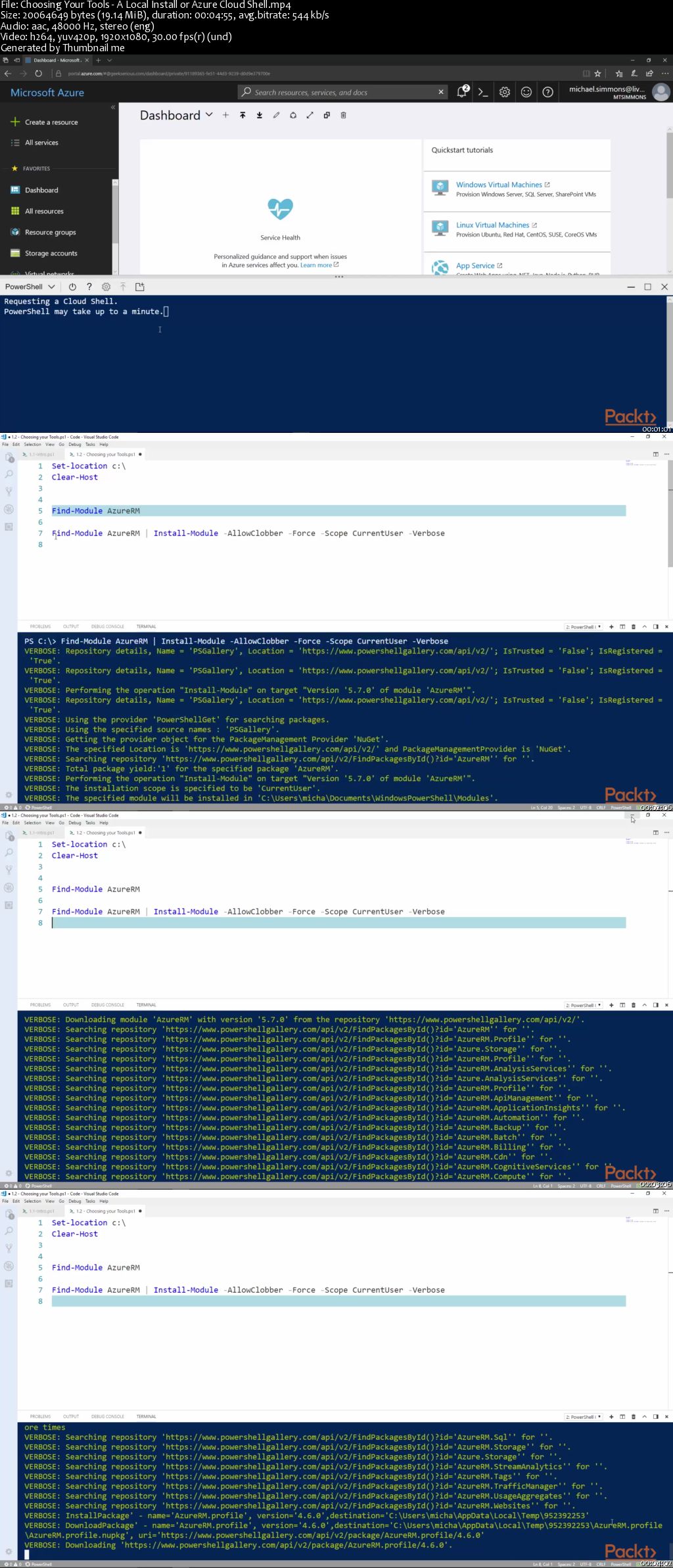Minimize the Cloud Shell pane
The image size is (673, 1568).
(x=631, y=287)
